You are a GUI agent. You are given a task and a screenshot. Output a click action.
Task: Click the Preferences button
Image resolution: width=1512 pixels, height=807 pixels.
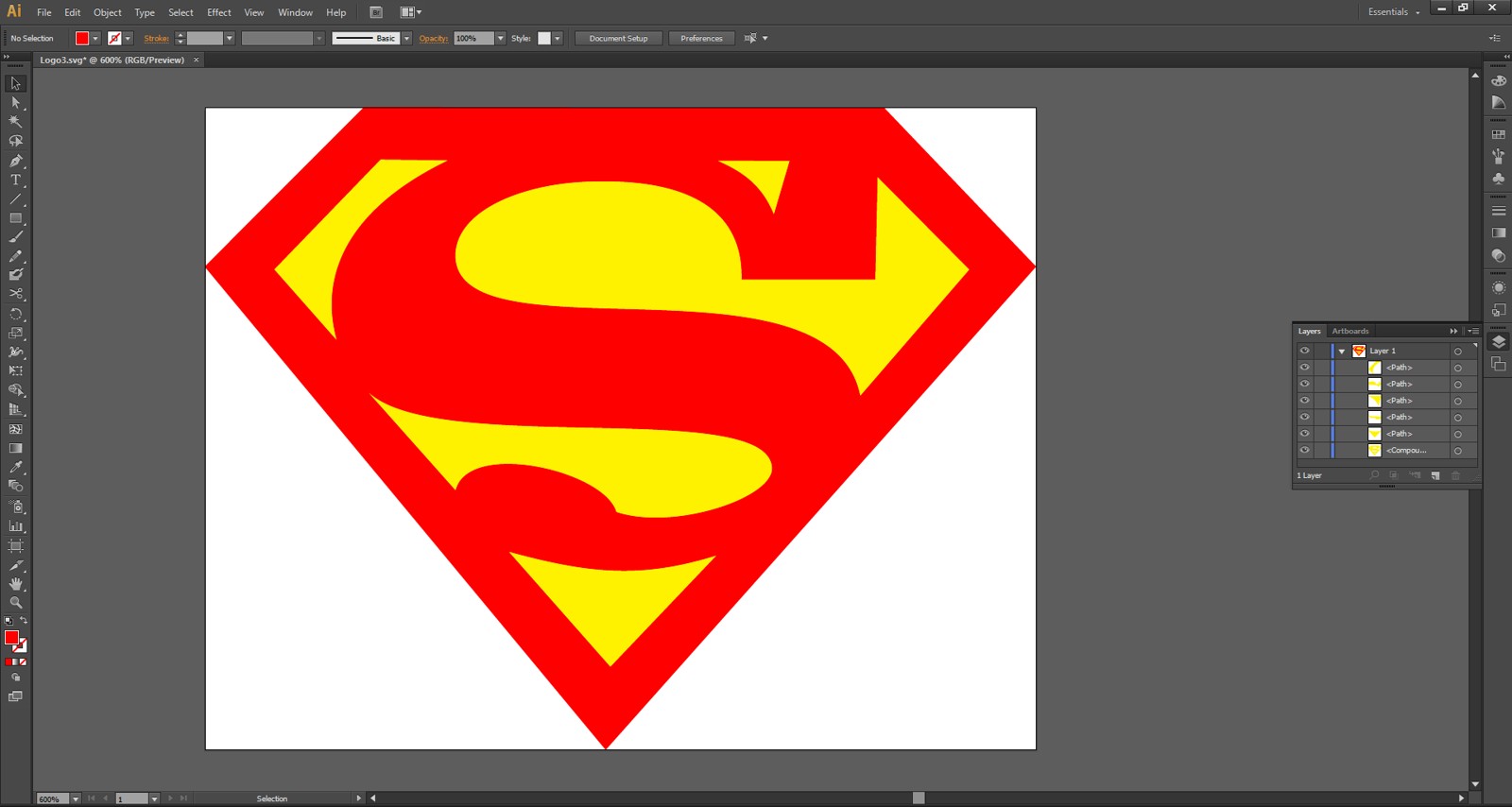pos(701,39)
